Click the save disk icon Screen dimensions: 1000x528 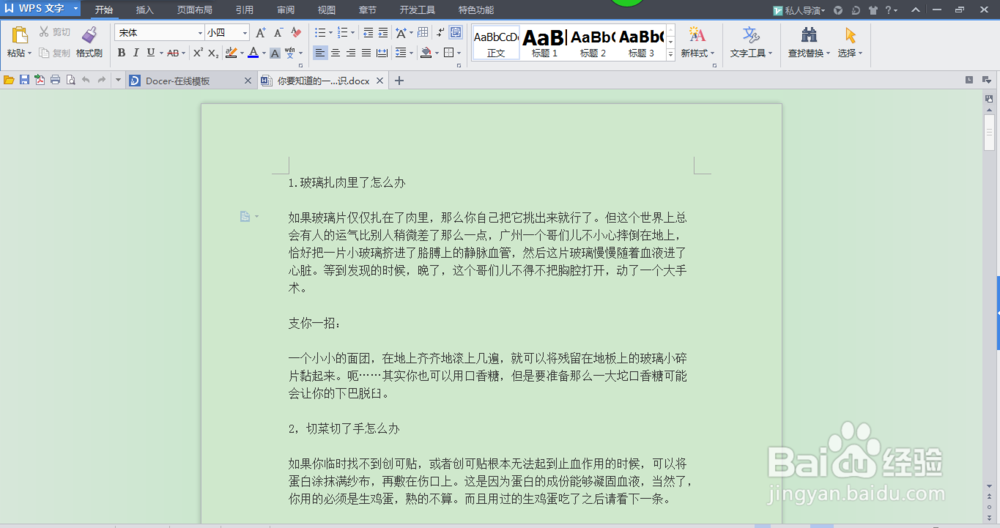24,80
